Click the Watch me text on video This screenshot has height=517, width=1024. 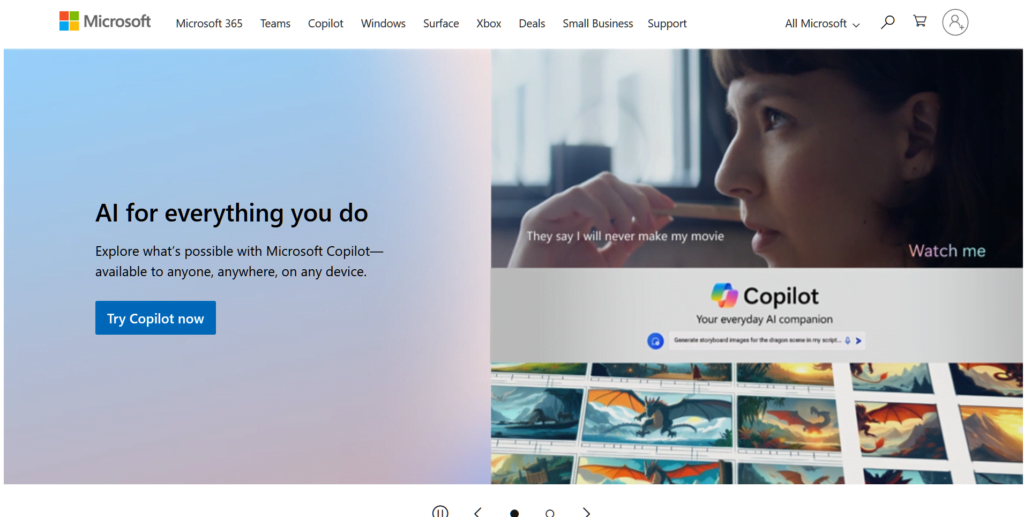click(x=947, y=251)
